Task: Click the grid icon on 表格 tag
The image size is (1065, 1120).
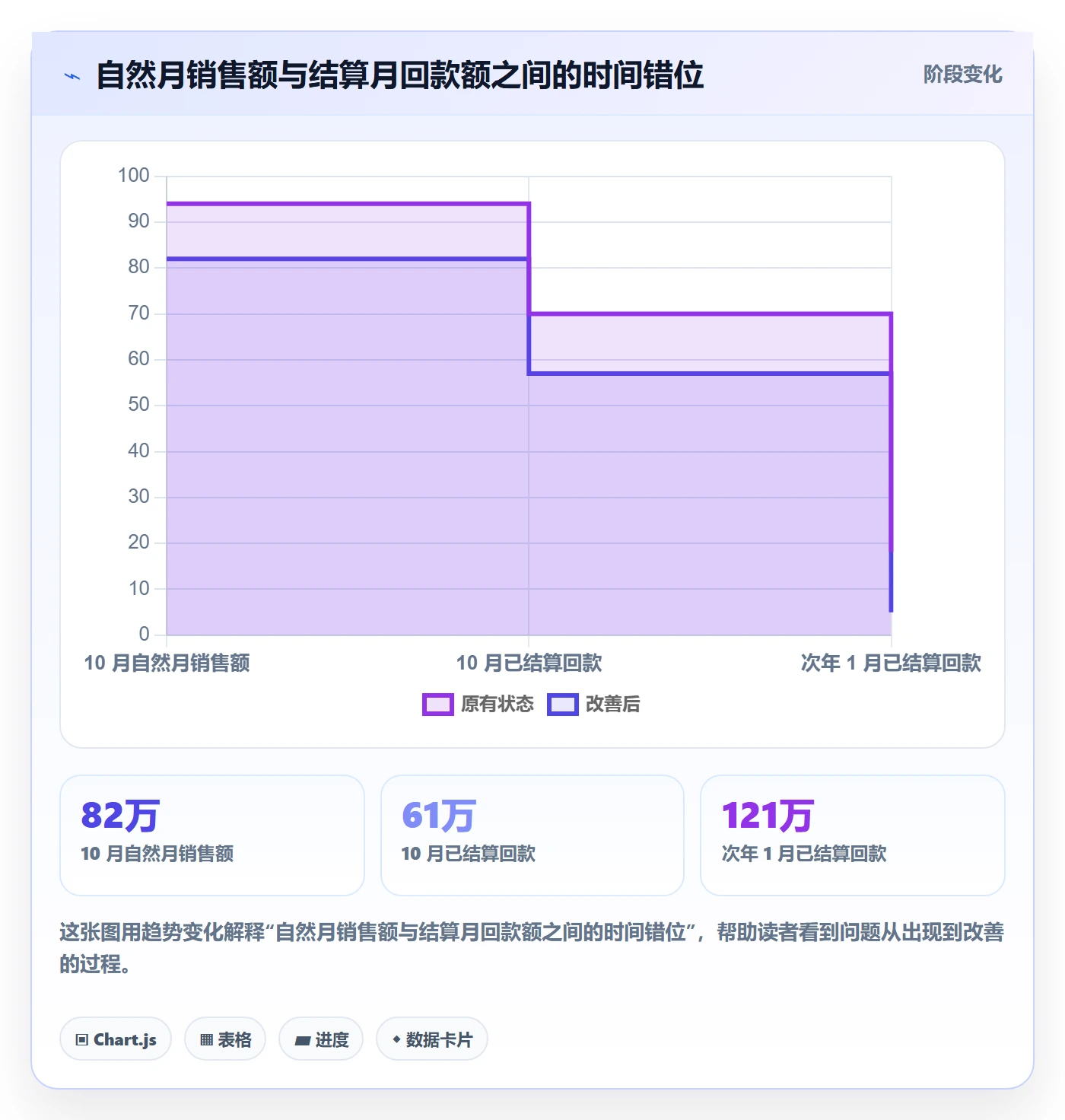Action: [206, 1039]
